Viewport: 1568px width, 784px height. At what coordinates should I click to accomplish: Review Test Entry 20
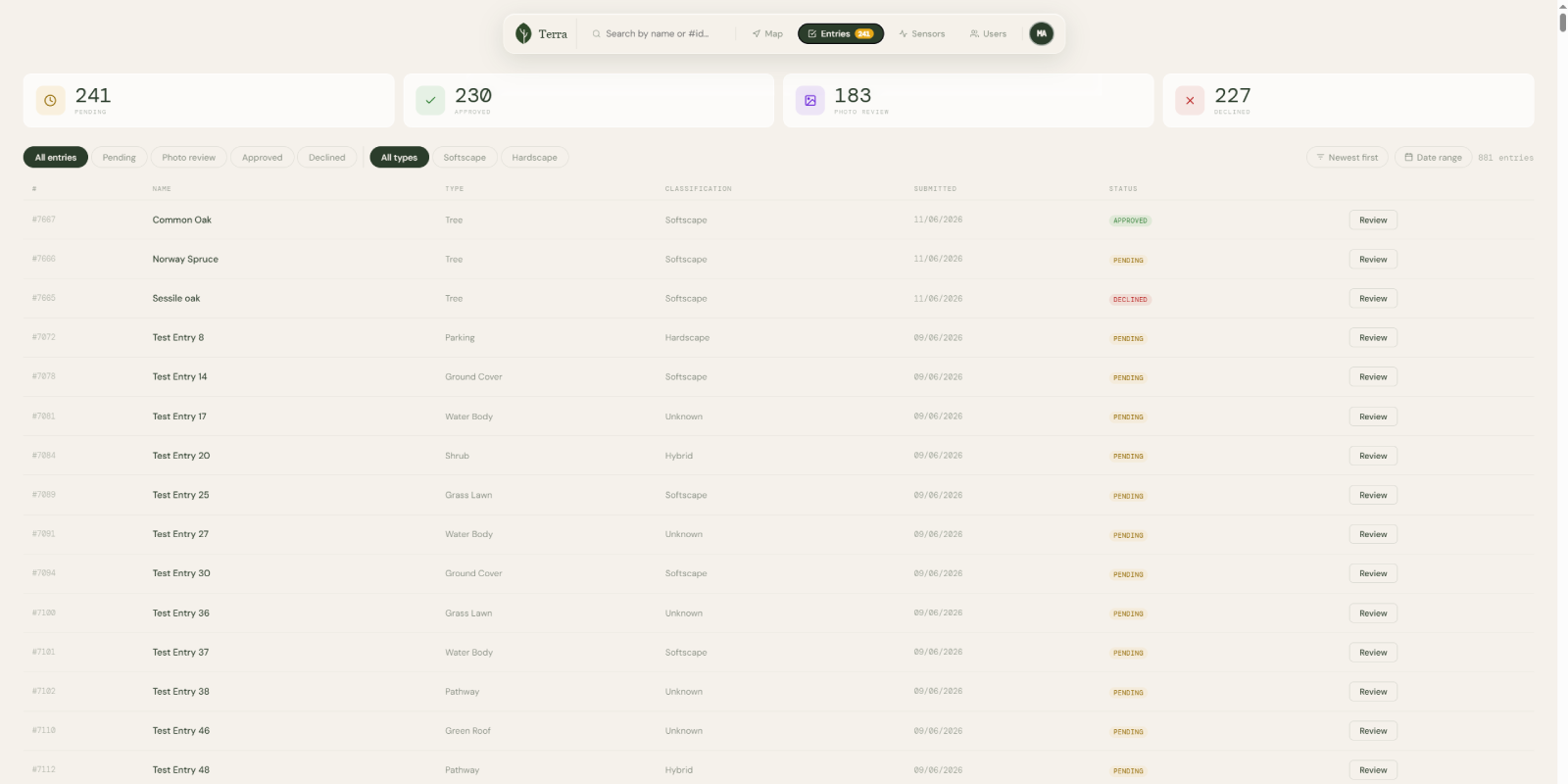[x=1373, y=456]
